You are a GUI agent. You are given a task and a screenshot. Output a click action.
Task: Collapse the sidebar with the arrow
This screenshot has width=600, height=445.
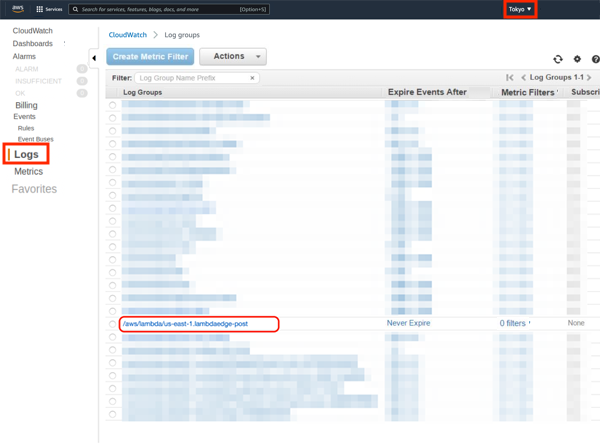(94, 58)
